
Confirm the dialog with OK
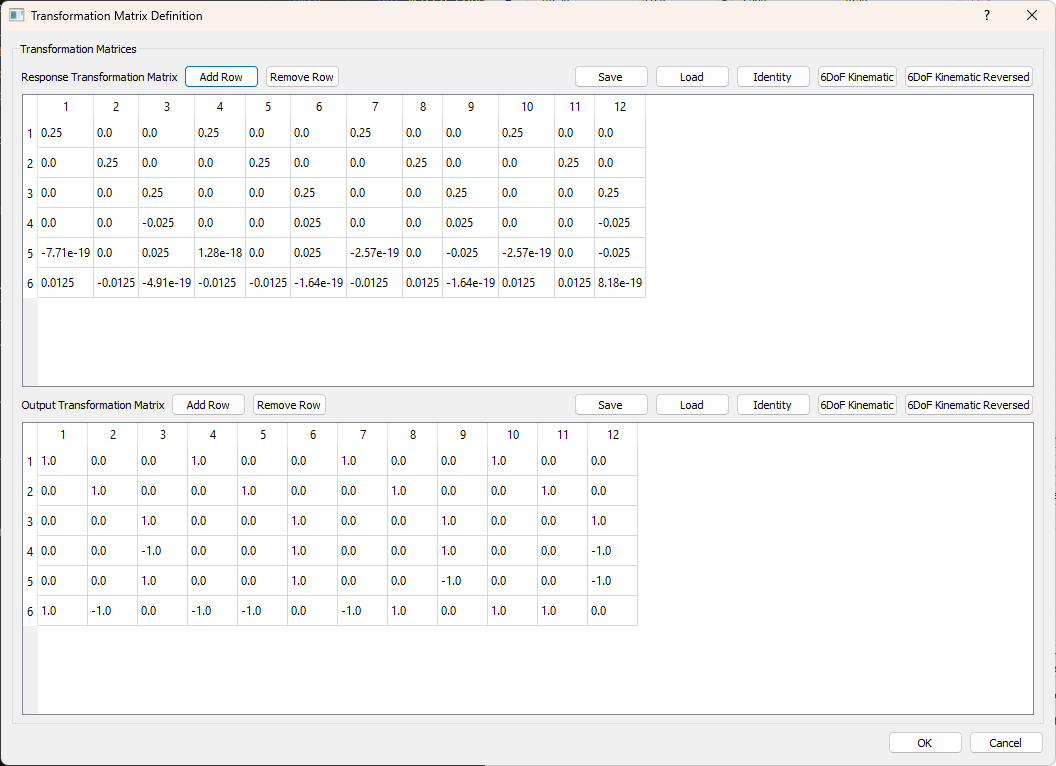(x=925, y=742)
